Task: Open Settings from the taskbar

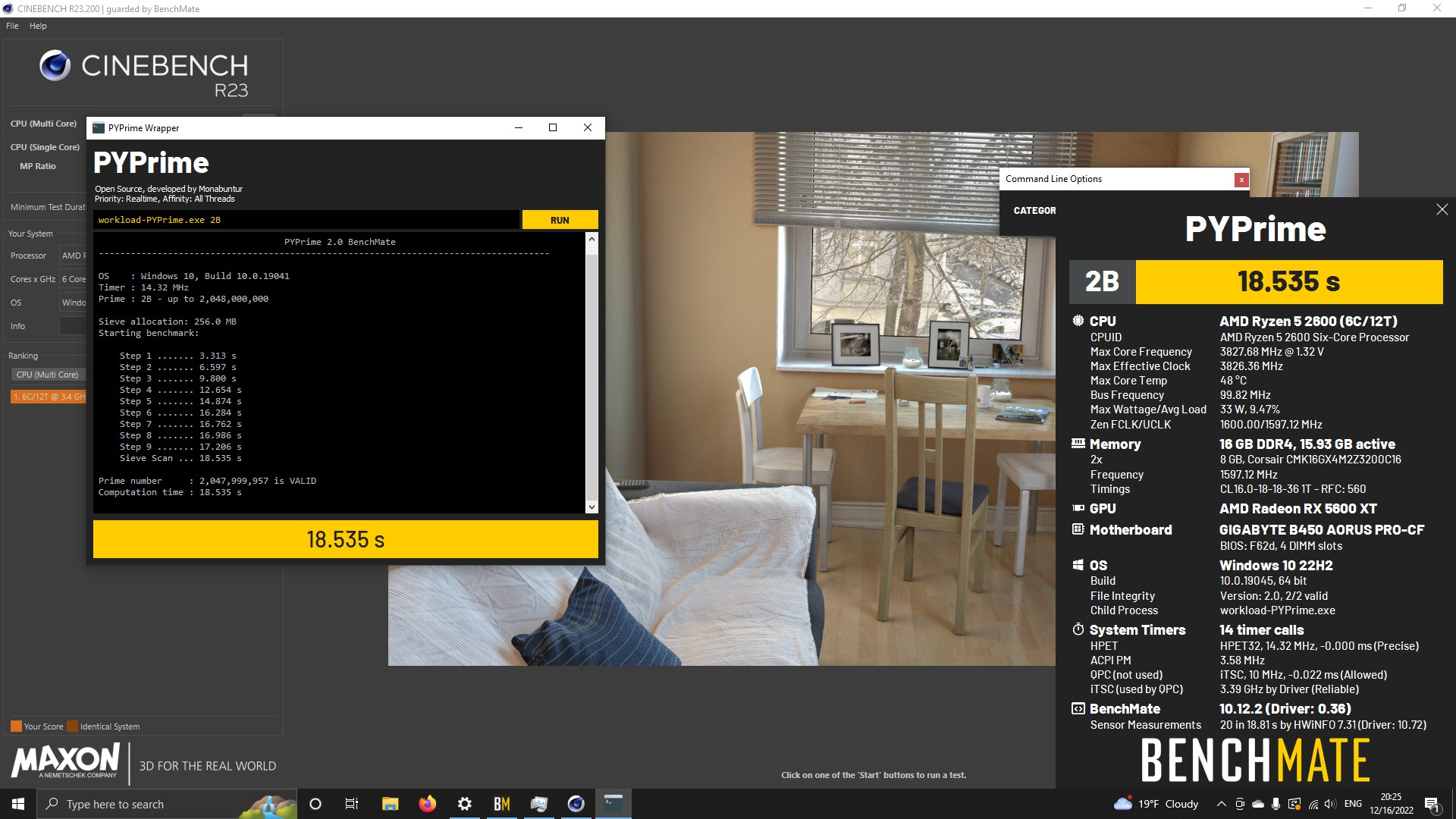Action: (x=465, y=804)
